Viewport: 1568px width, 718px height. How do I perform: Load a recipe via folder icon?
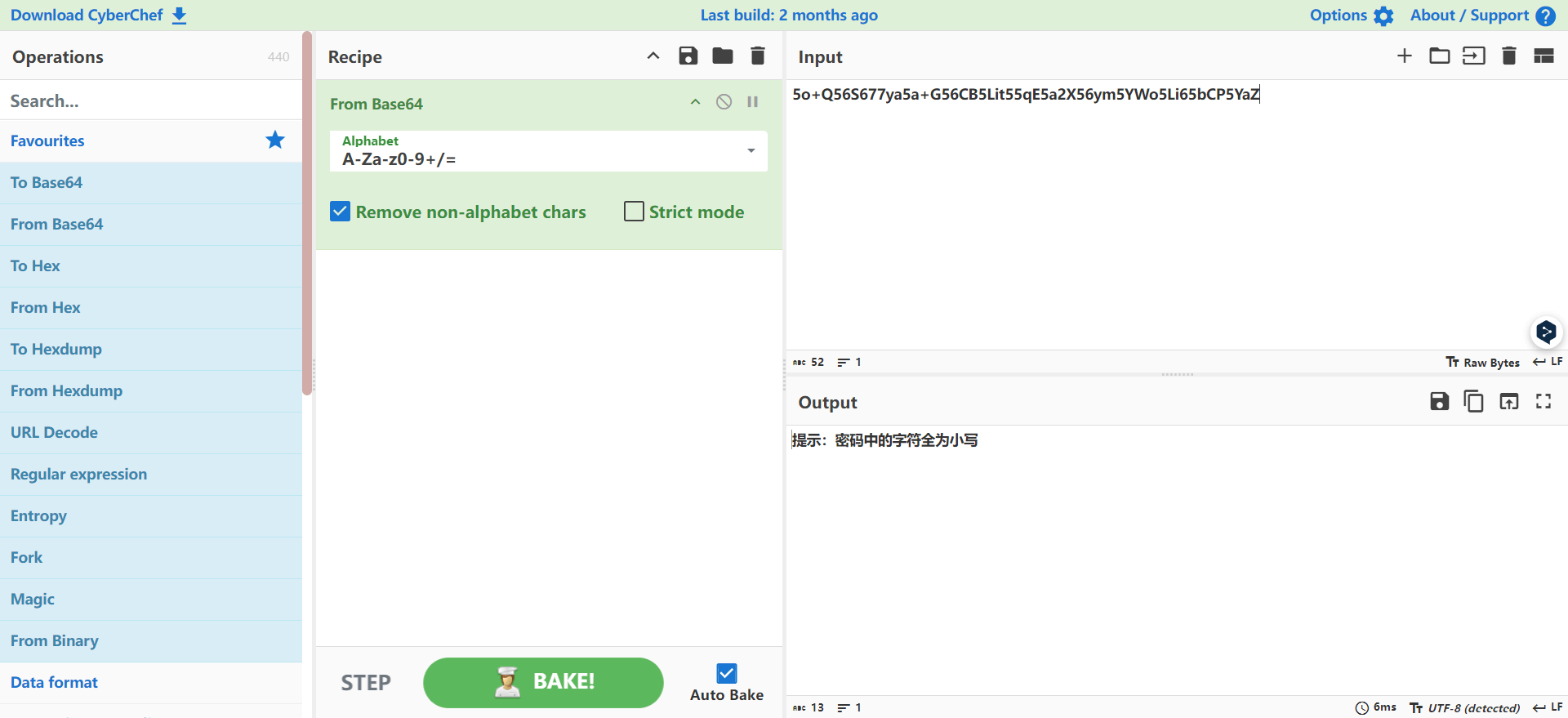pyautogui.click(x=723, y=56)
